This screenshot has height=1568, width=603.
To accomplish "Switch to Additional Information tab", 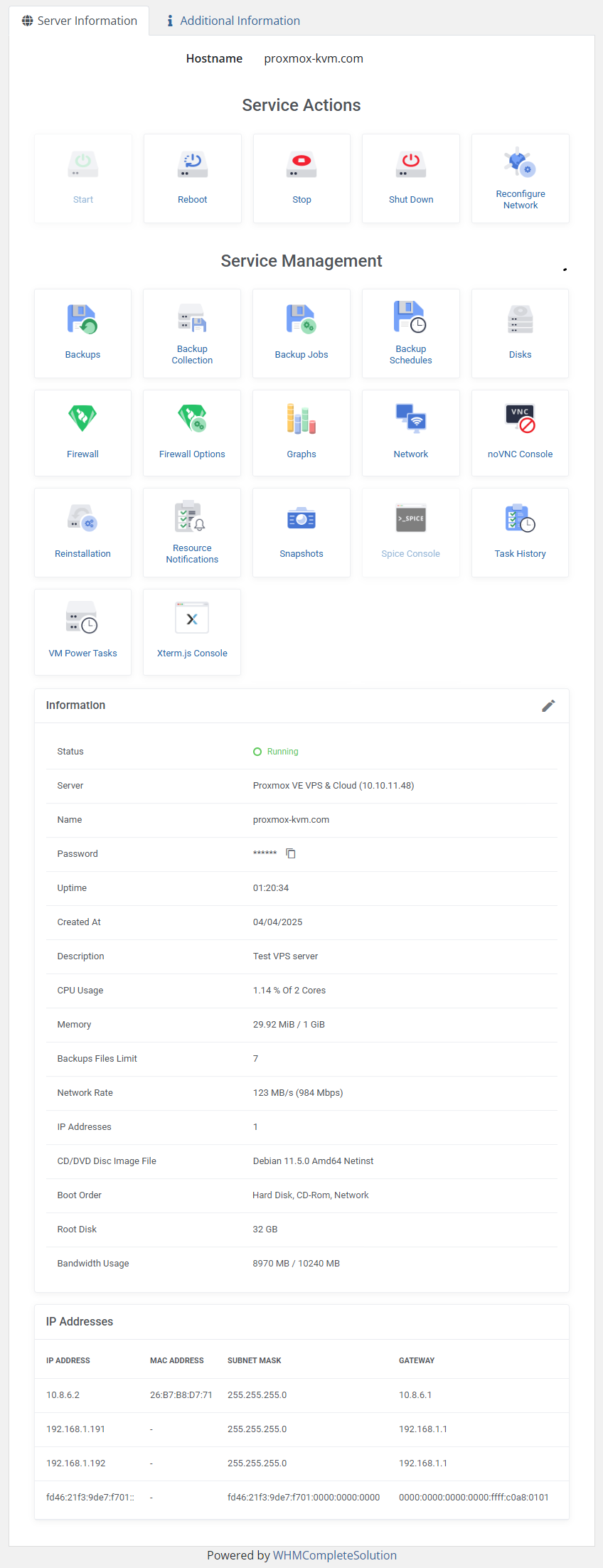I will (233, 21).
